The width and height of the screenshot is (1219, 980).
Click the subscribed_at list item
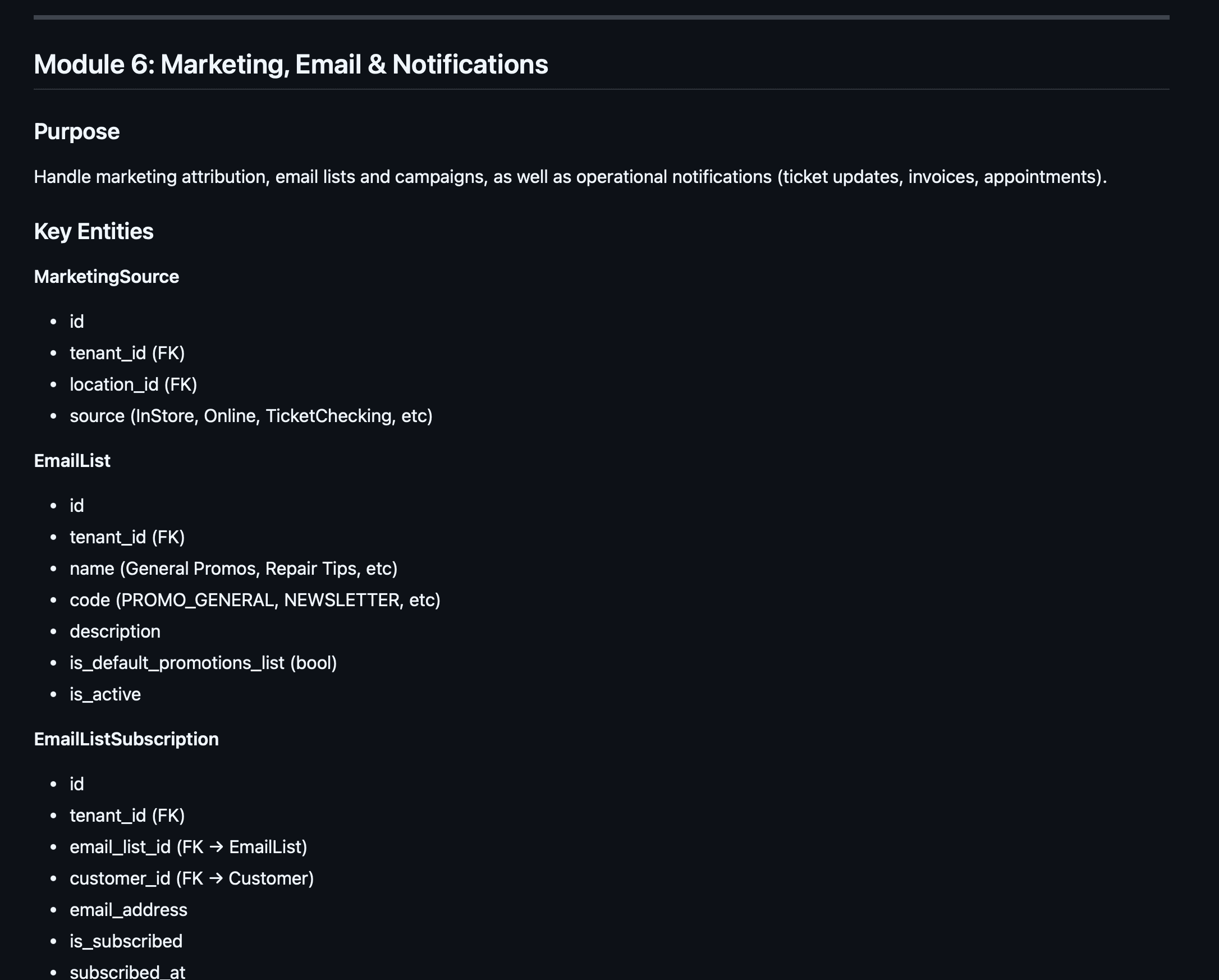coord(127,972)
